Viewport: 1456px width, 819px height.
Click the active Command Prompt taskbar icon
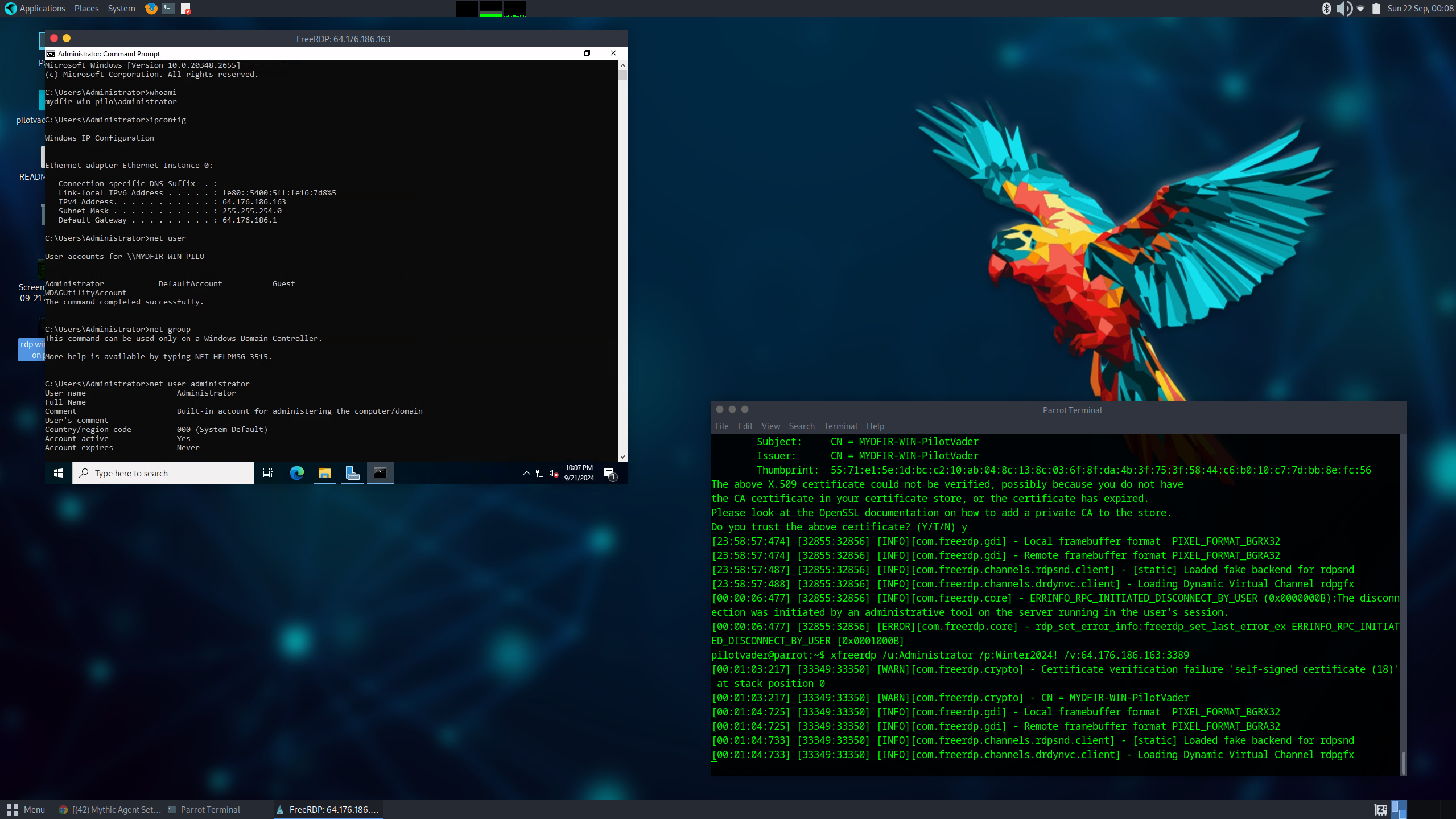(x=380, y=473)
